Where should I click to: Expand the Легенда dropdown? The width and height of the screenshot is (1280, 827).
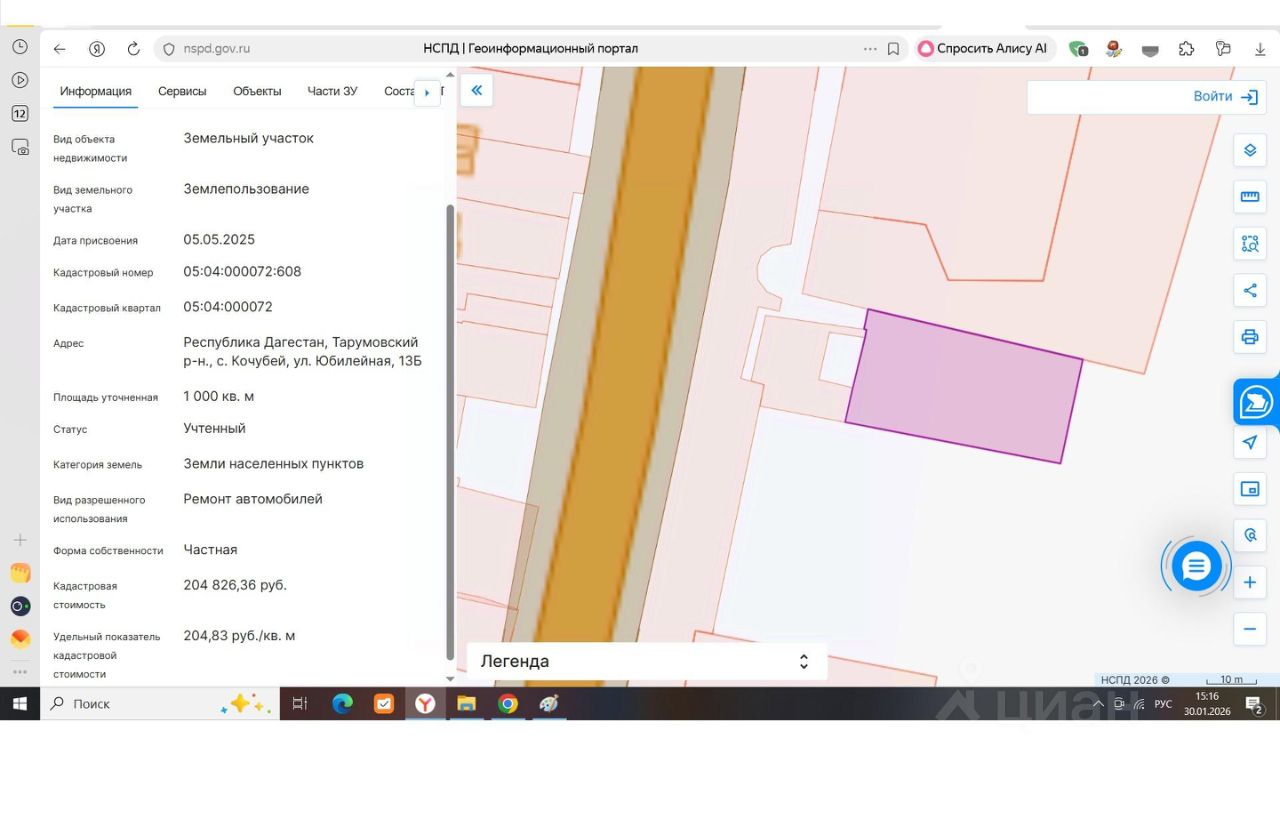pos(647,661)
